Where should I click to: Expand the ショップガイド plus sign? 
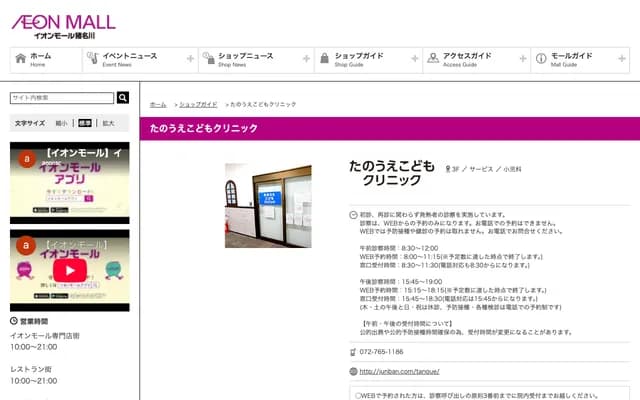[415, 59]
